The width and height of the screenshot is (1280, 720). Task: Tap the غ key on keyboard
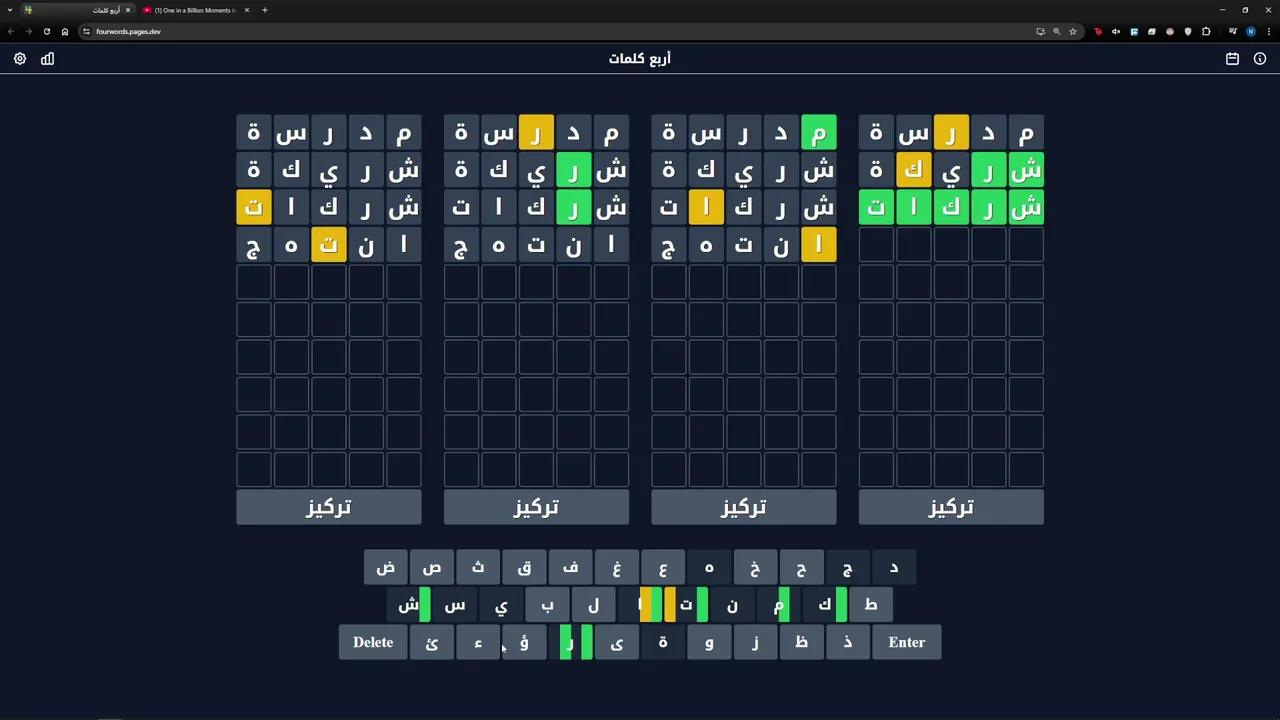tap(617, 567)
